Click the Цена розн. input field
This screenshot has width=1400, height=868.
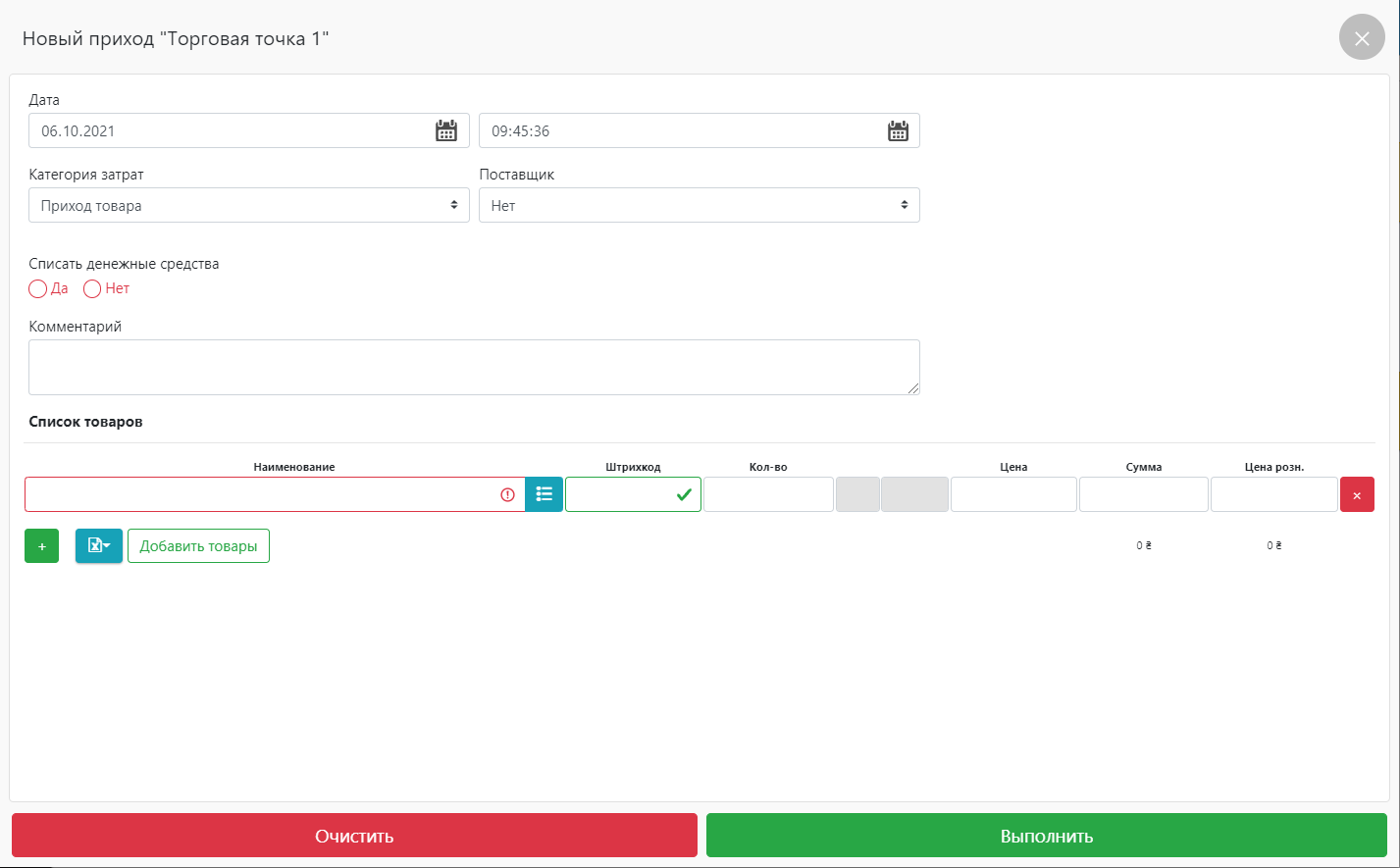[1273, 494]
